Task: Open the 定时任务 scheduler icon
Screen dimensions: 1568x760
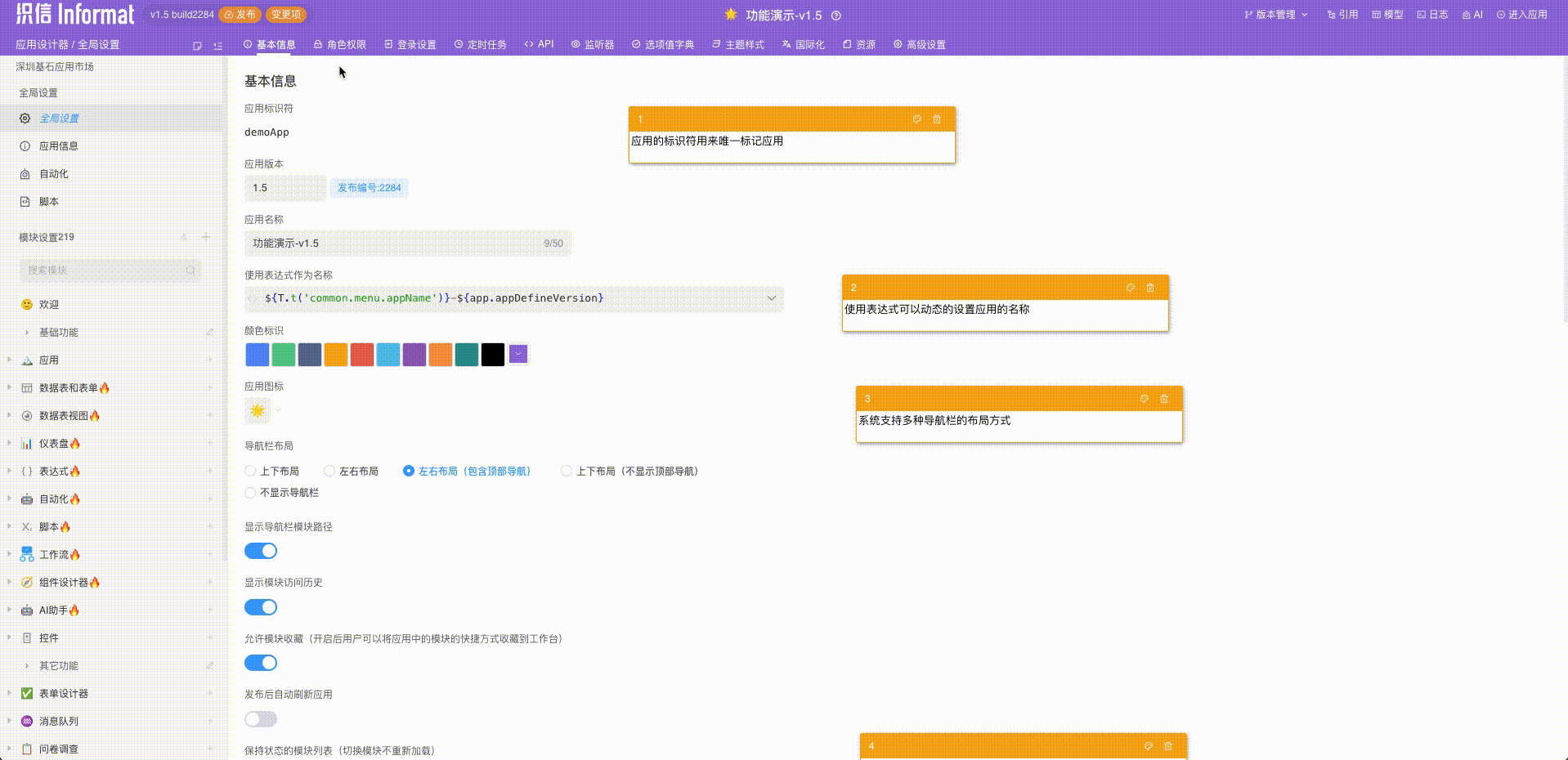Action: click(459, 45)
